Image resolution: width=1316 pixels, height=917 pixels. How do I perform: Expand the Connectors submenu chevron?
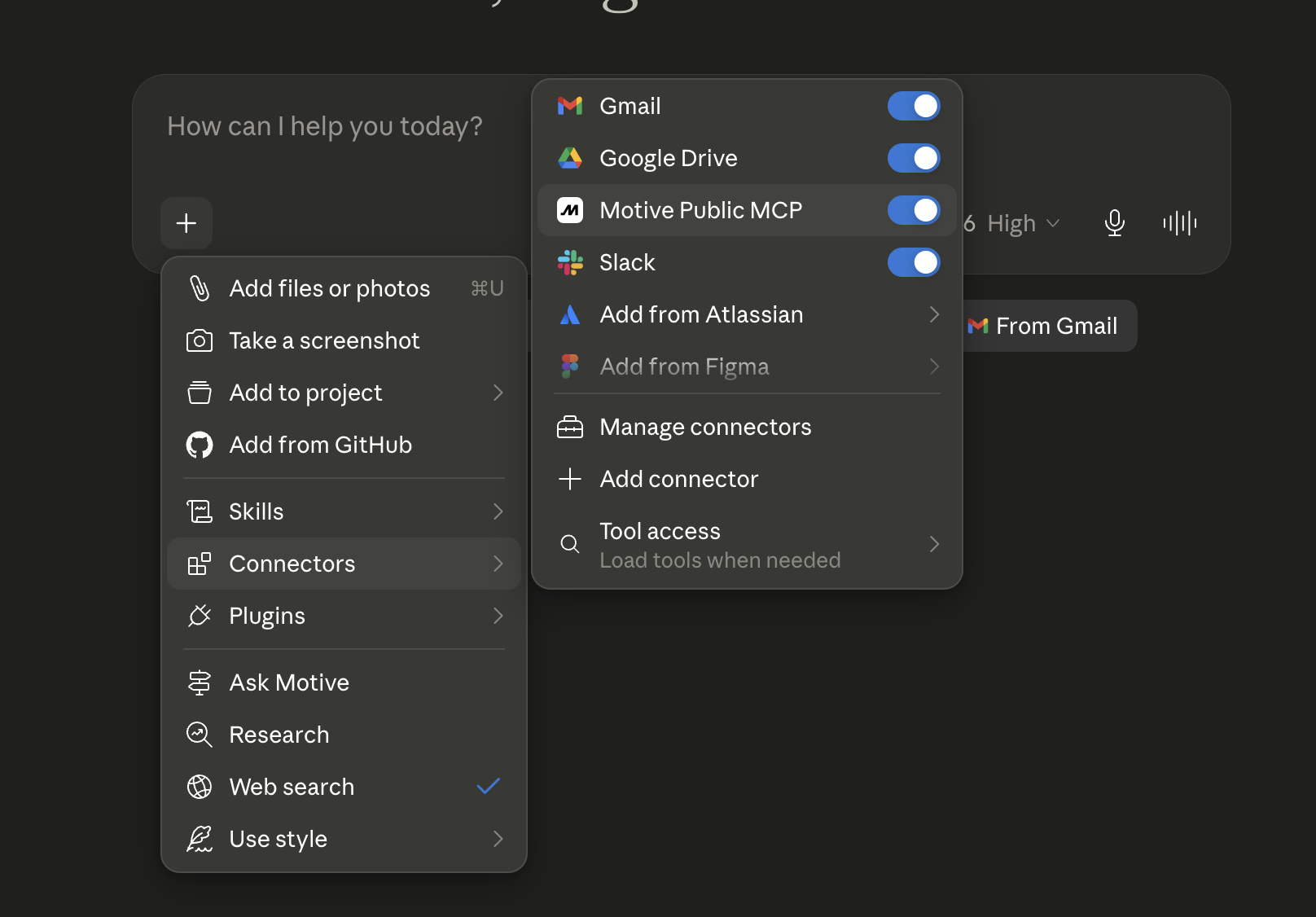coord(498,564)
